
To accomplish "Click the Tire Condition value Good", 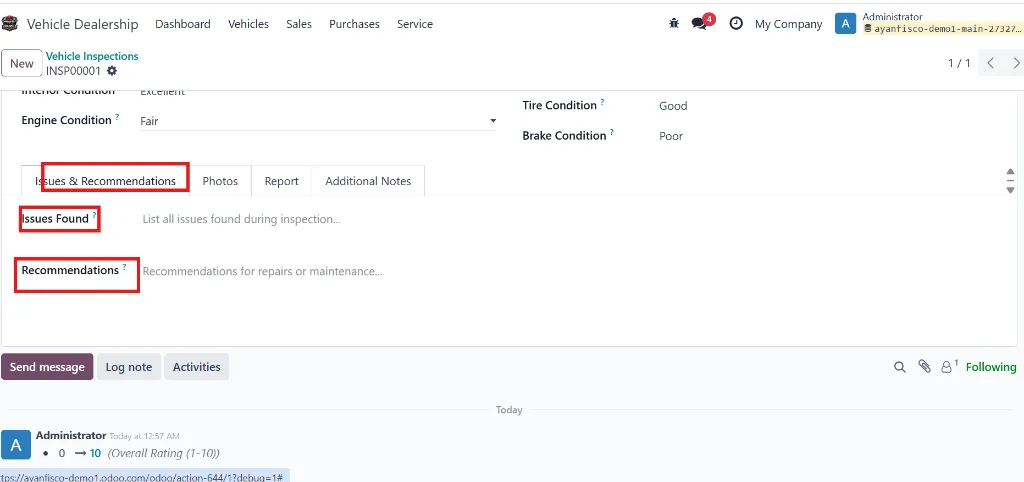I will (673, 106).
